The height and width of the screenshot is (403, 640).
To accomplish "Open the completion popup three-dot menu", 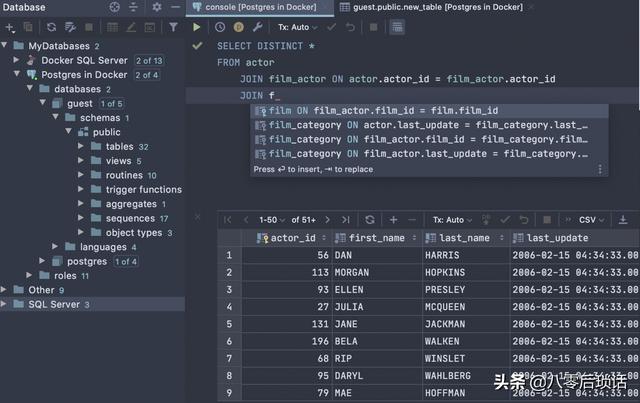I will pyautogui.click(x=600, y=169).
